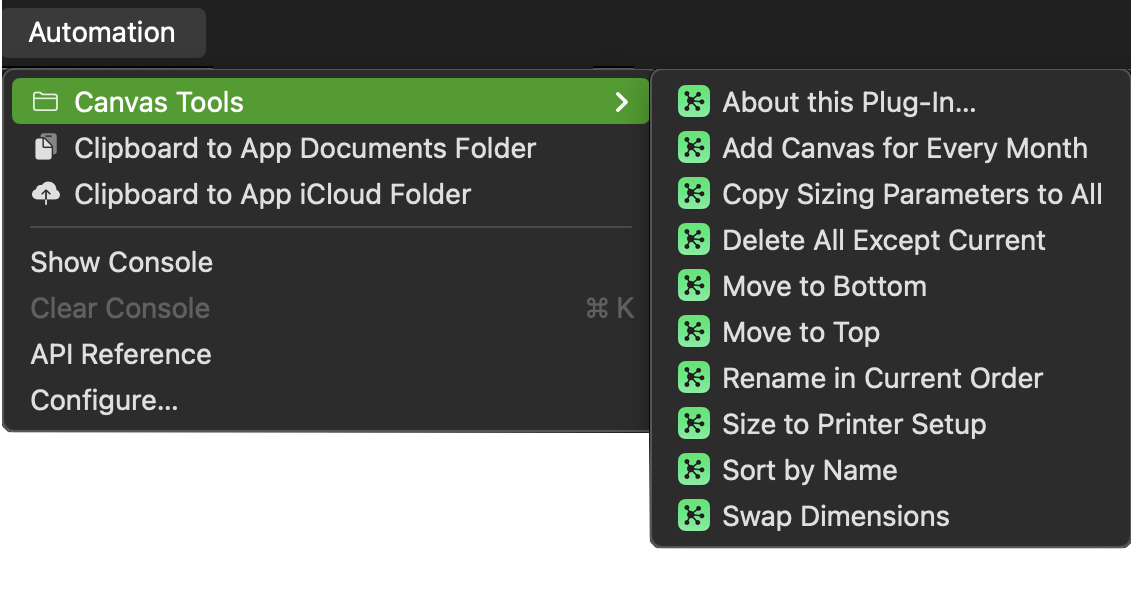Select Clipboard to App Documents Folder
Screen dimensions: 1134x602
(305, 148)
